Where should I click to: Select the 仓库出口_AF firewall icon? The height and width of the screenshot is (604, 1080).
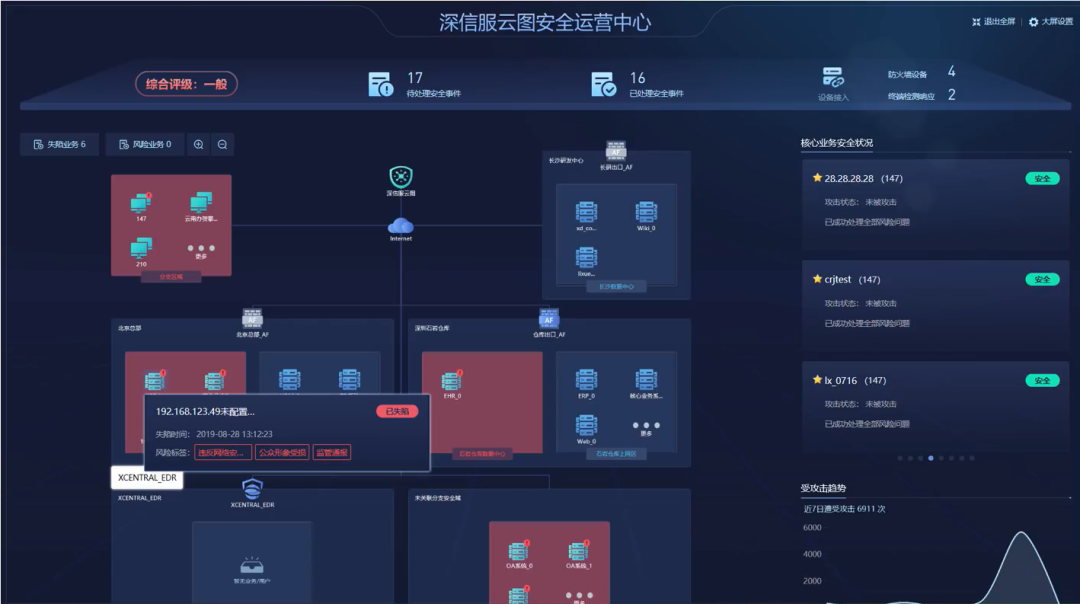click(x=548, y=318)
